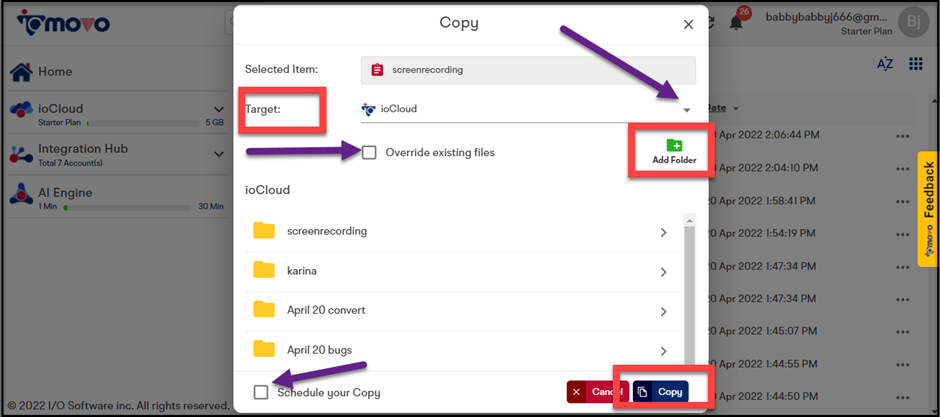Expand the screenrecording folder chevron
940x417 pixels.
664,232
